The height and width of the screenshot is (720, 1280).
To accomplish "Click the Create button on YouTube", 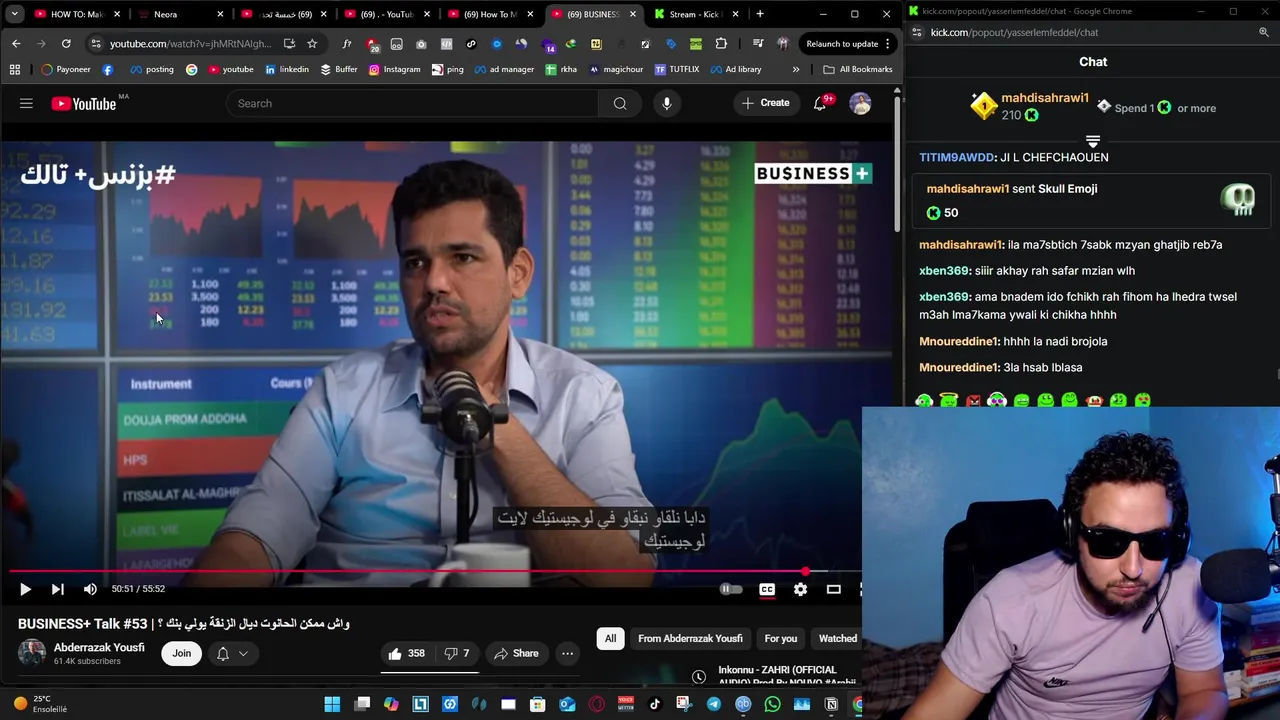I will (x=766, y=103).
